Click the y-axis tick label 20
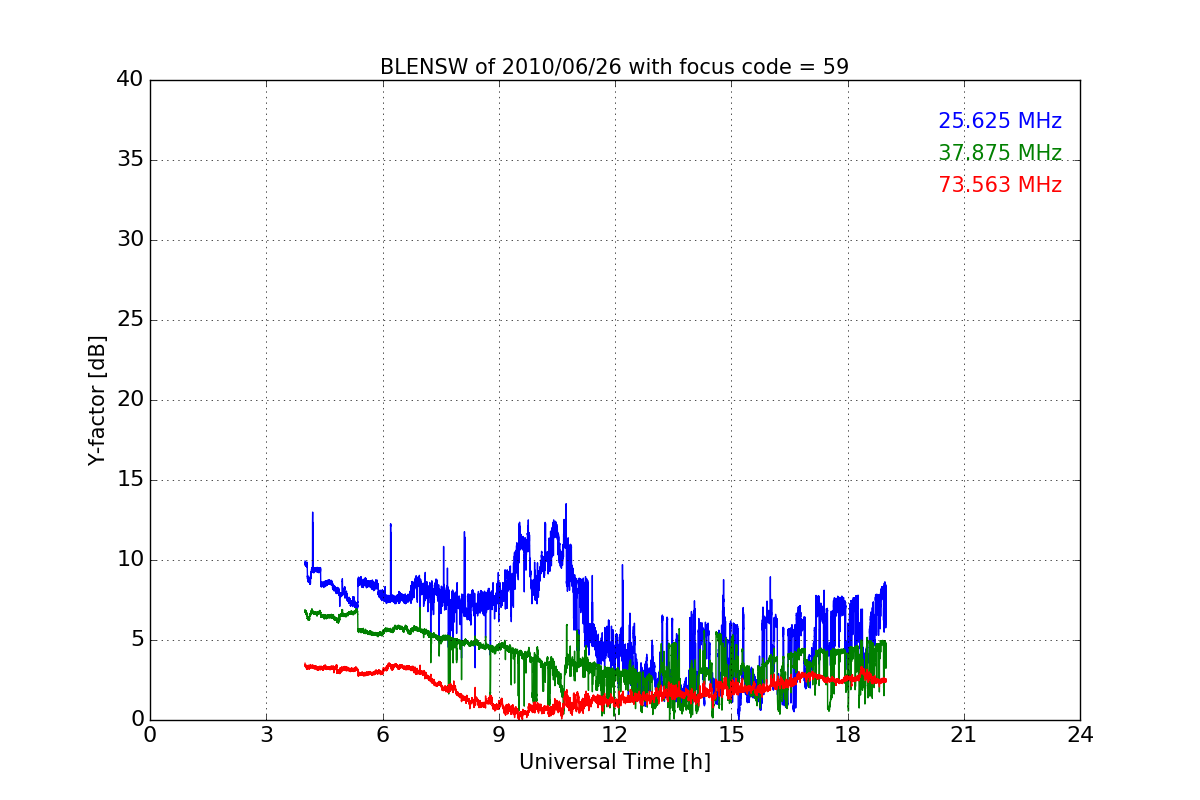 click(130, 400)
